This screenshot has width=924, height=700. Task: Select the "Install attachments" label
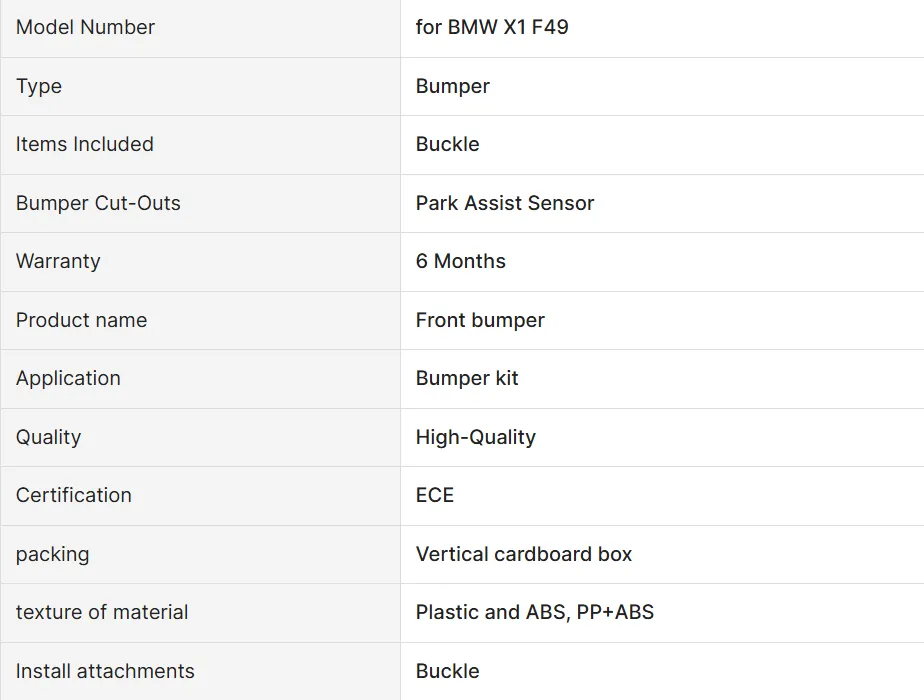point(105,671)
